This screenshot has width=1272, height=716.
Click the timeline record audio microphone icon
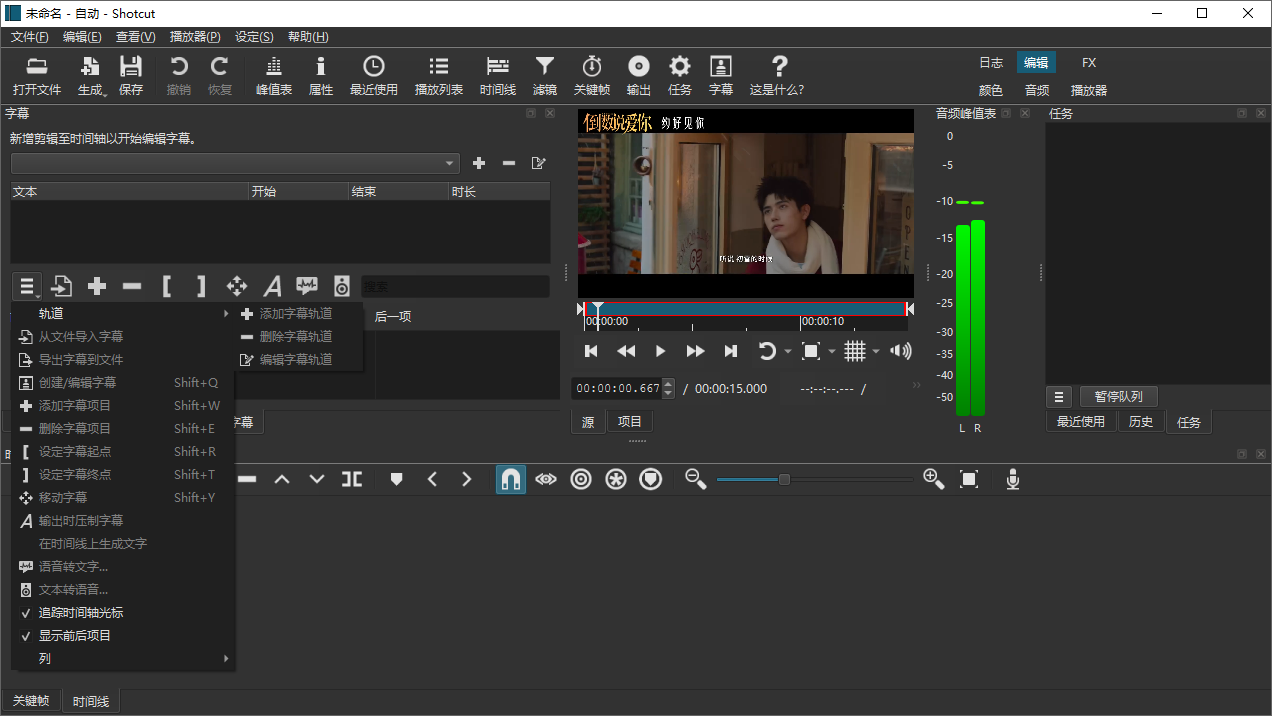pos(1012,480)
